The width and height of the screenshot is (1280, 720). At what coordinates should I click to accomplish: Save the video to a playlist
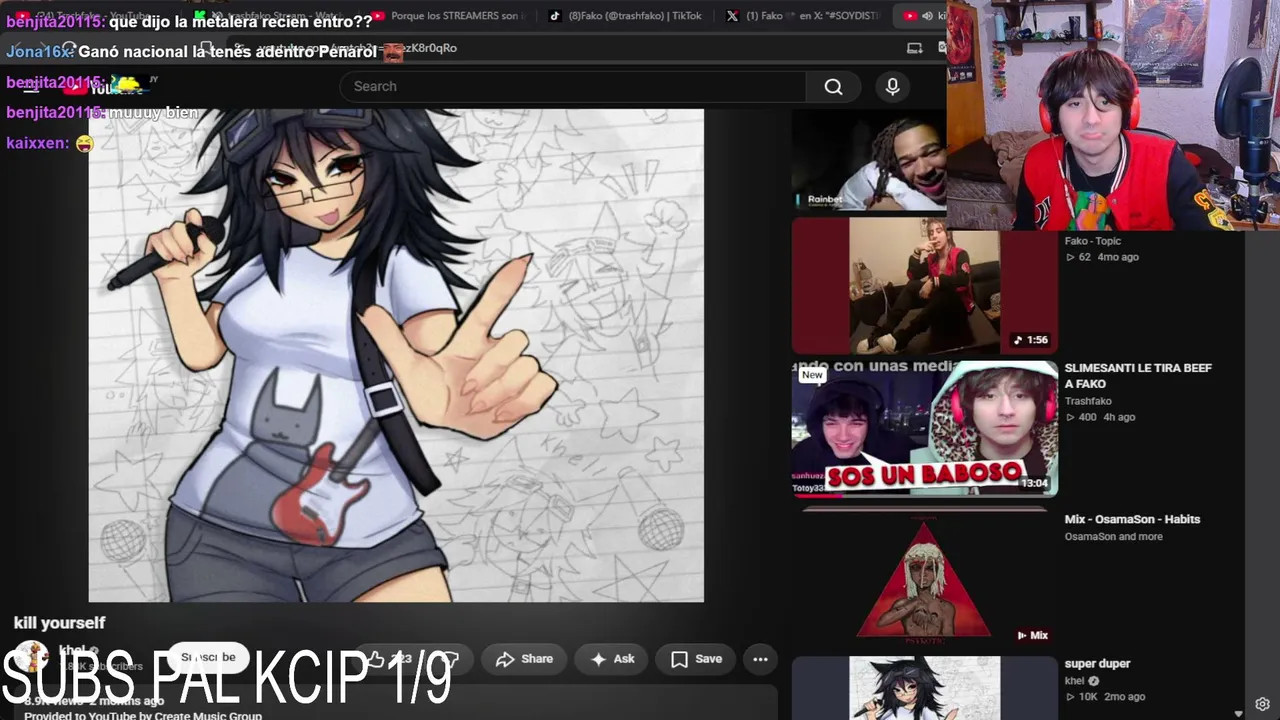click(696, 659)
